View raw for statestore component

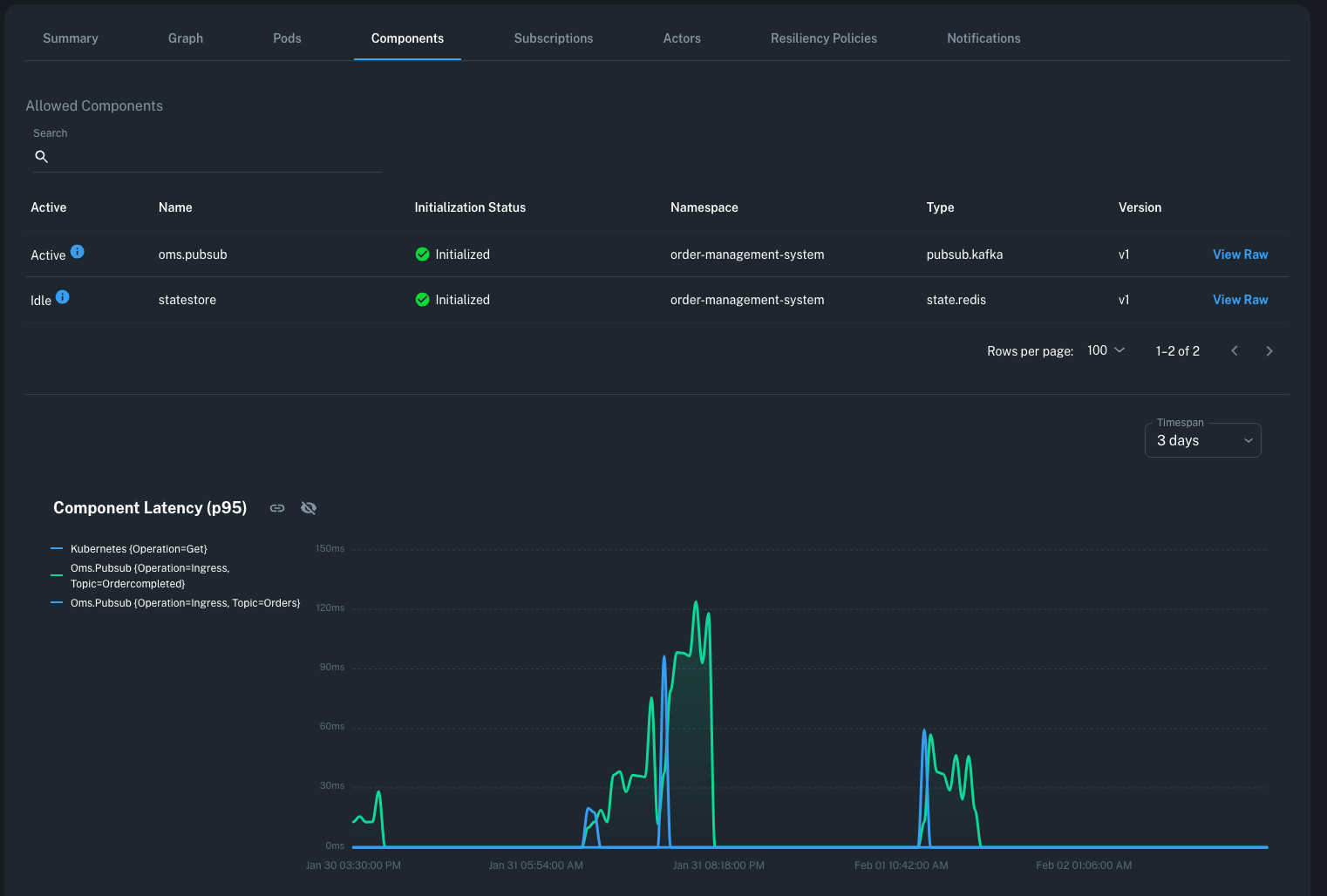click(x=1240, y=300)
